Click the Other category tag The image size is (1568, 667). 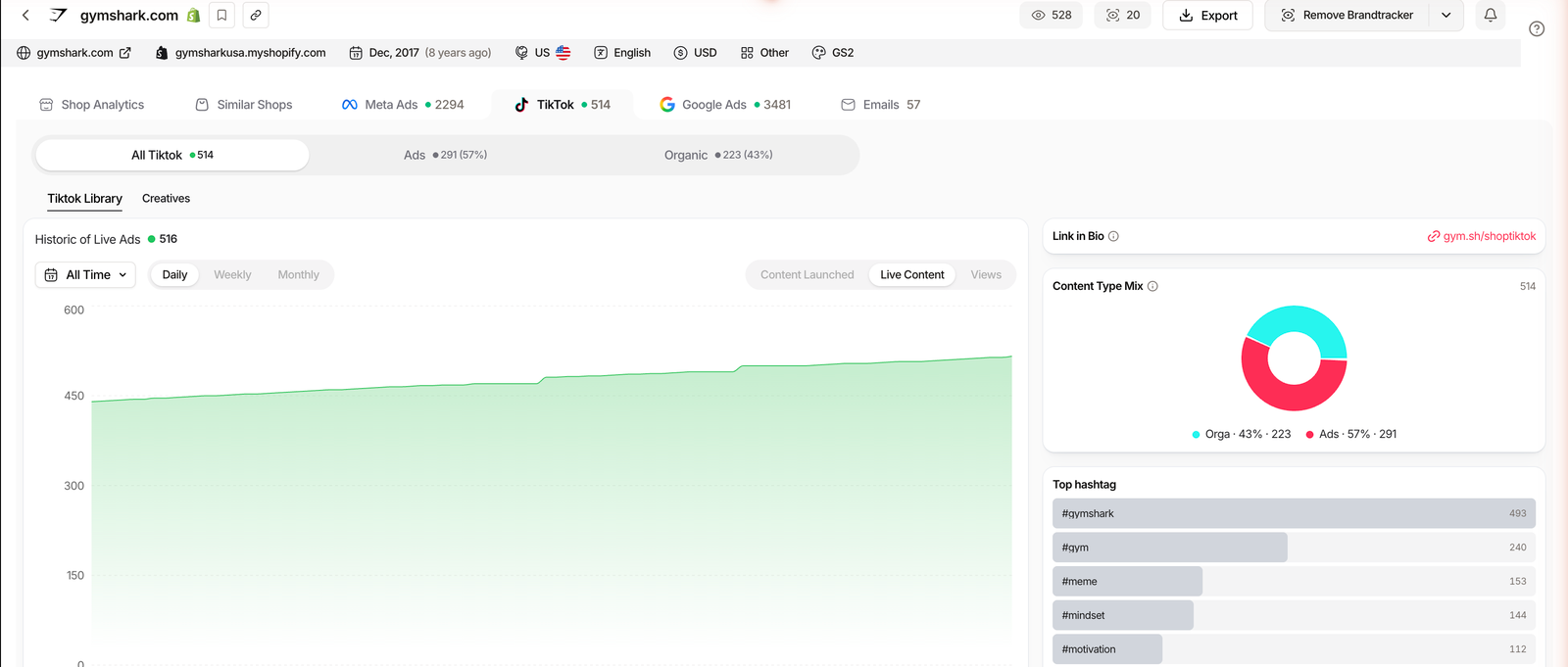764,53
